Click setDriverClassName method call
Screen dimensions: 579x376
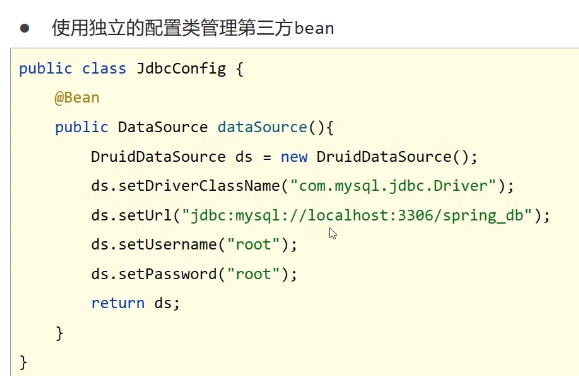199,186
